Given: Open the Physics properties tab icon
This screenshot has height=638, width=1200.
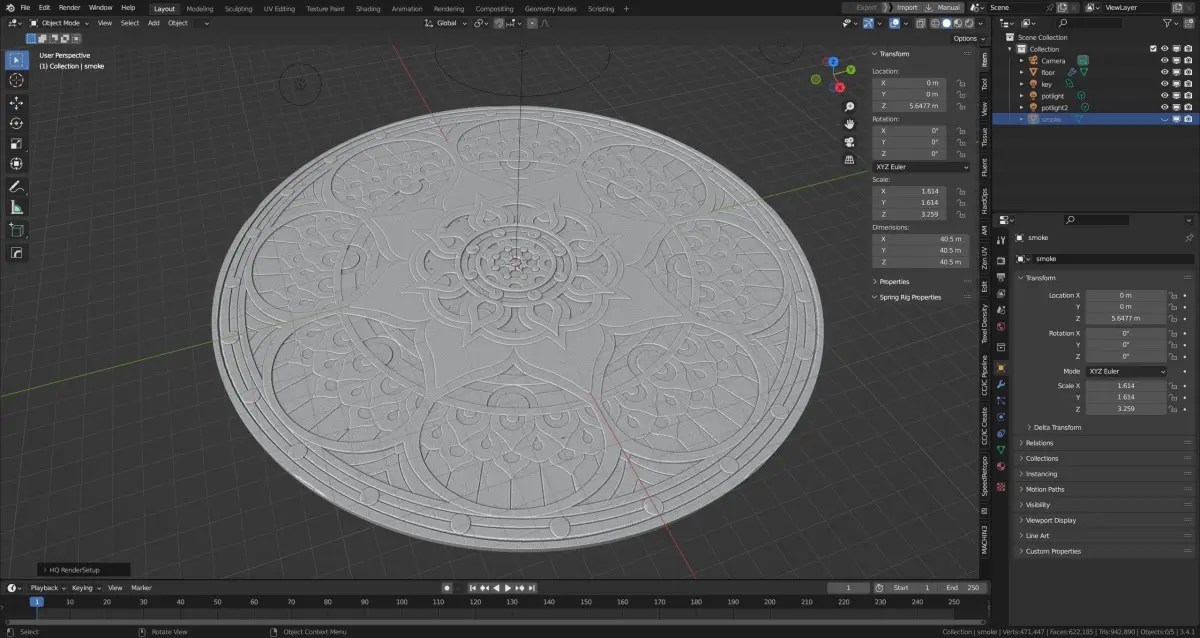Looking at the screenshot, I should 1001,417.
